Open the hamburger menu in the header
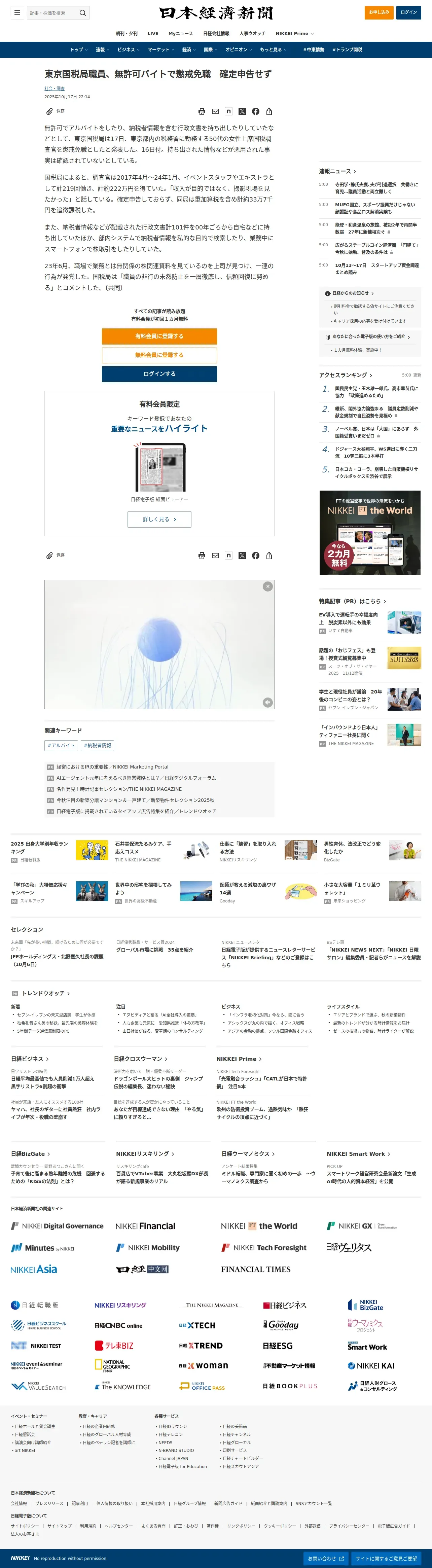 (x=17, y=13)
